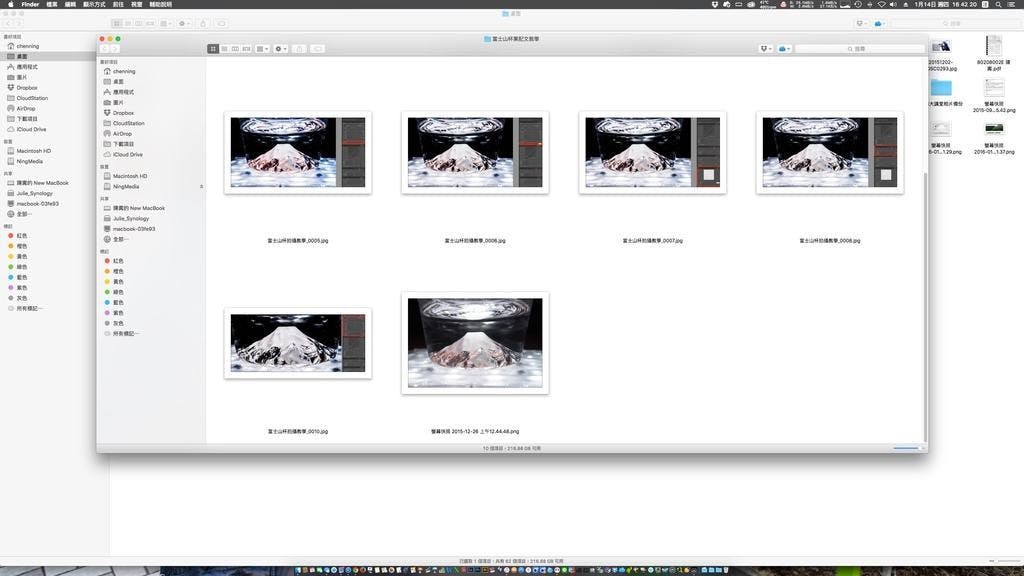Open the third menu bar item after Finder
The height and width of the screenshot is (576, 1024).
point(94,5)
